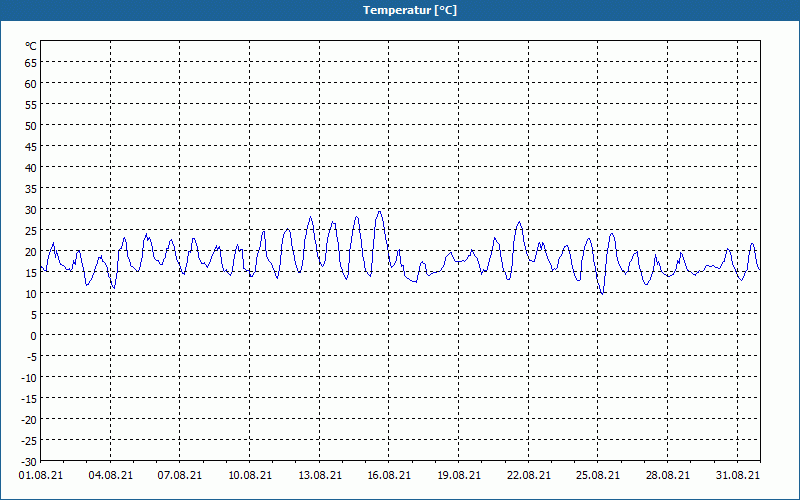Select date label 04.08.21
This screenshot has height=500, width=800.
(111, 475)
